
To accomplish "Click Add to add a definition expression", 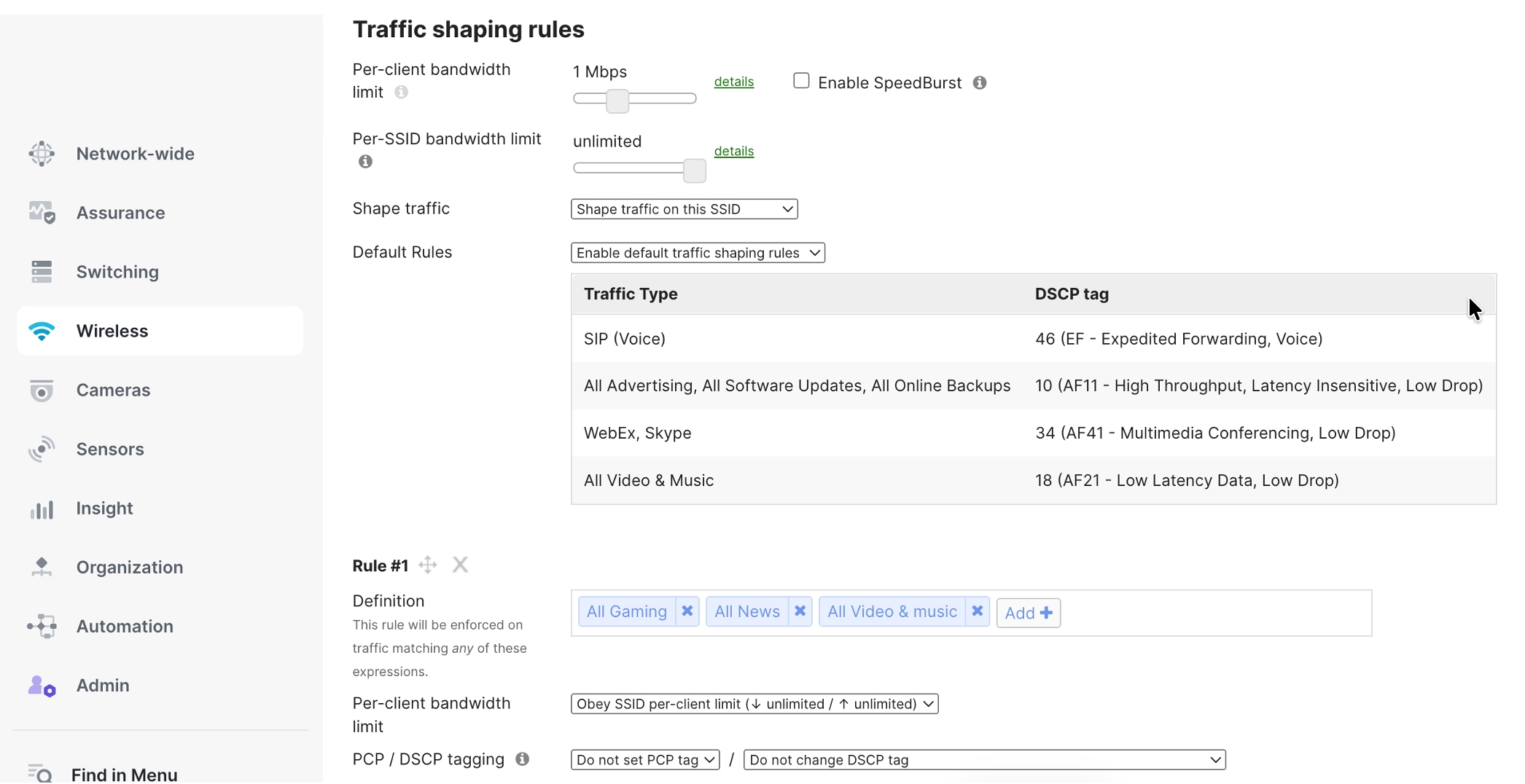I will [1028, 613].
